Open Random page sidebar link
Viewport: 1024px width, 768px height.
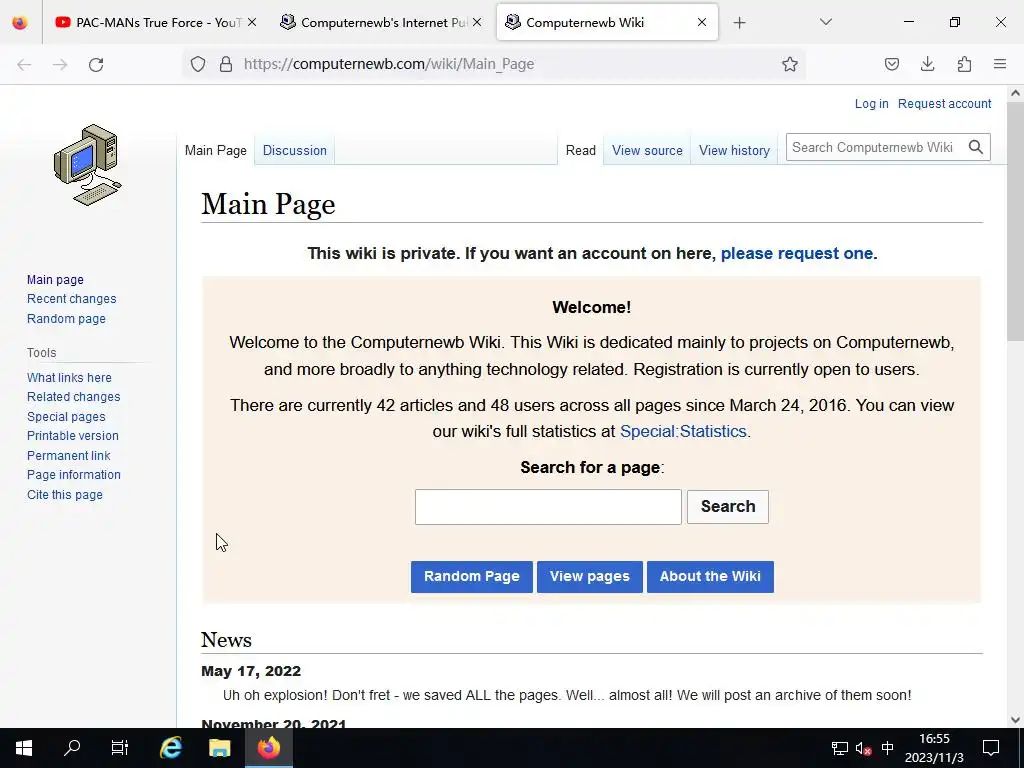click(66, 319)
